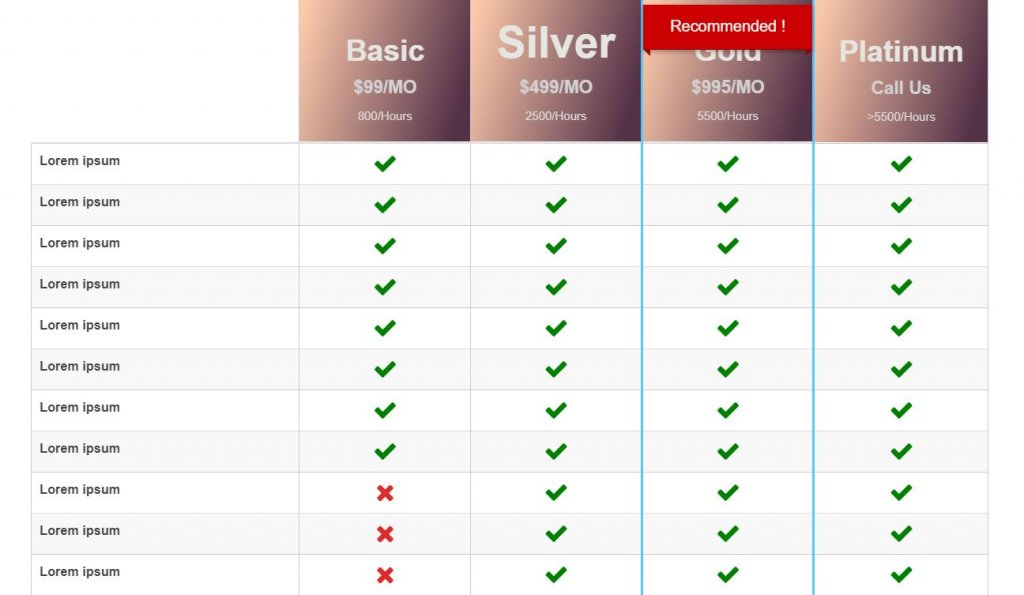1024x595 pixels.
Task: Click the $99/MO price label
Action: tap(385, 87)
